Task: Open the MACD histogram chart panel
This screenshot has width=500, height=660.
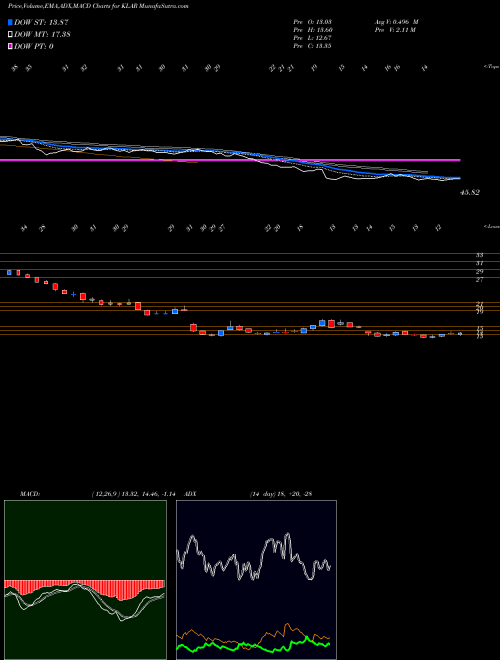Action: click(85, 580)
